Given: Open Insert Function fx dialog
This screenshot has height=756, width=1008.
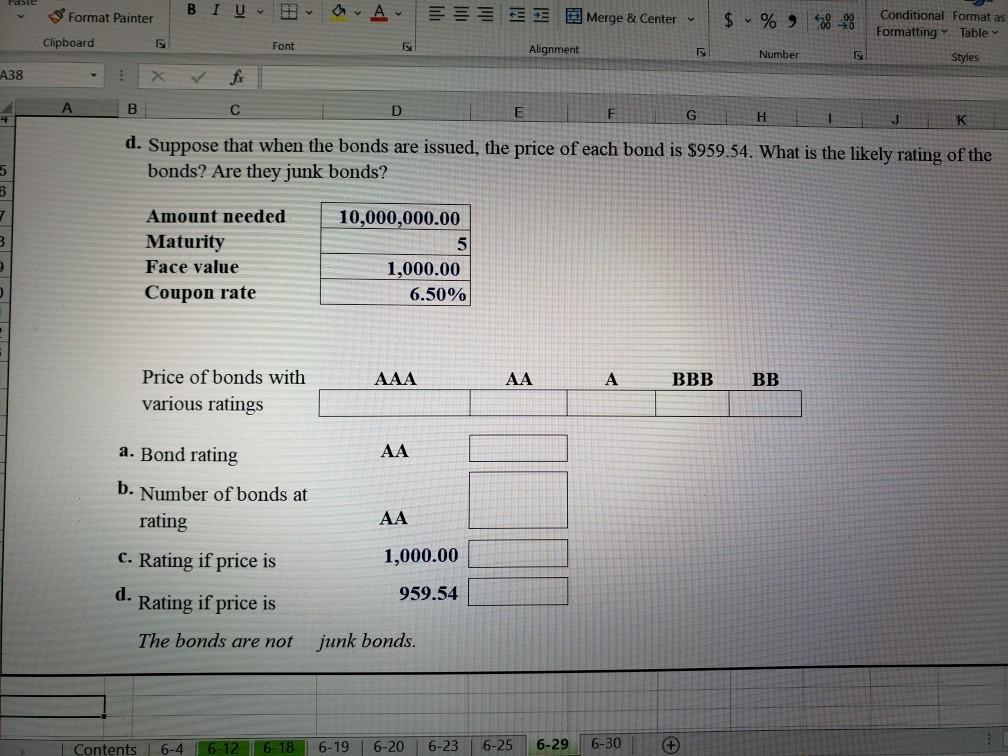Looking at the screenshot, I should (x=237, y=78).
